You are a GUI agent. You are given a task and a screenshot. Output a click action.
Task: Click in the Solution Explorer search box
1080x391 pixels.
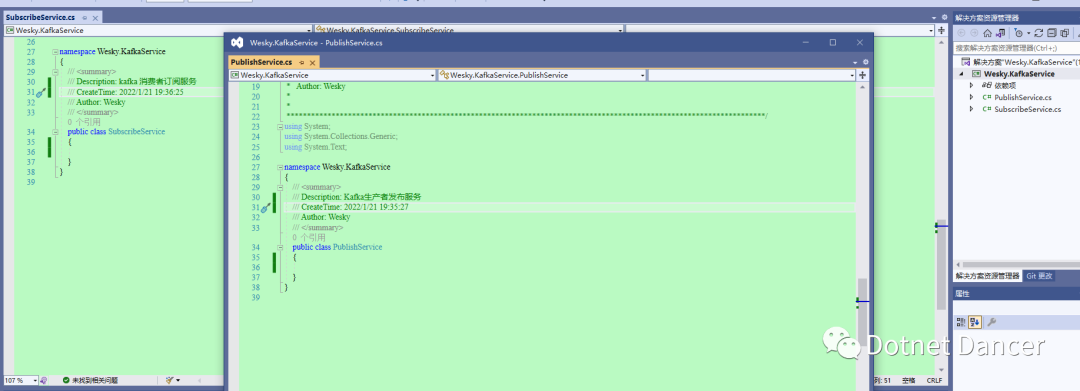tap(1017, 48)
